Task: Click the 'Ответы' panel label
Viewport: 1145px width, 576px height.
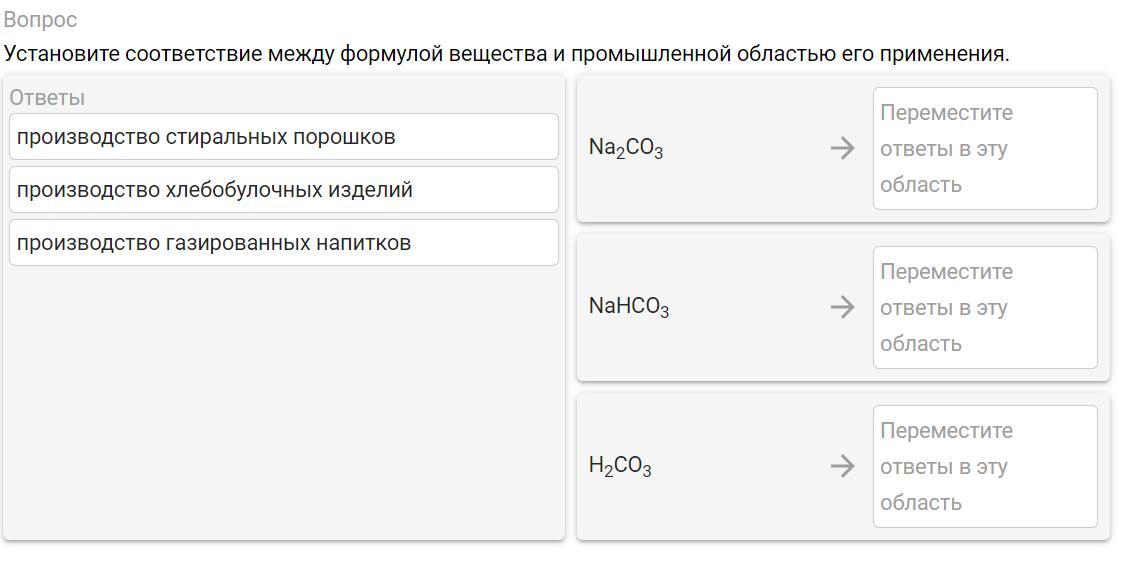Action: point(47,98)
